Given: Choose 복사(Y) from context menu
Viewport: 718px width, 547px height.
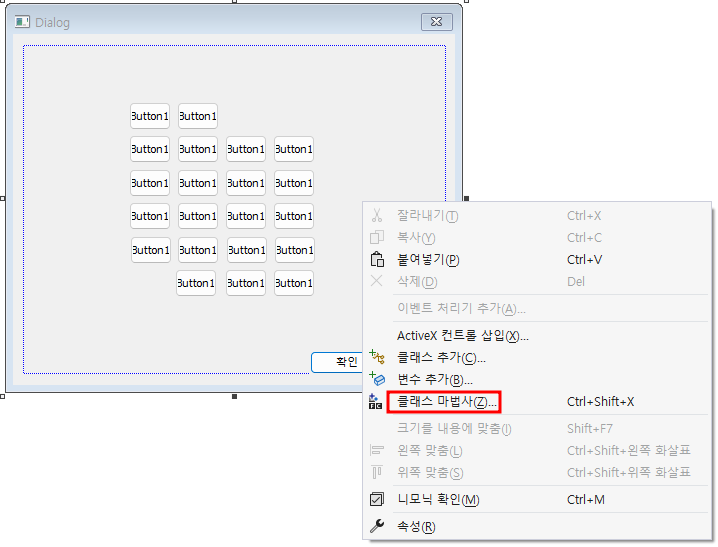Looking at the screenshot, I should pyautogui.click(x=416, y=237).
